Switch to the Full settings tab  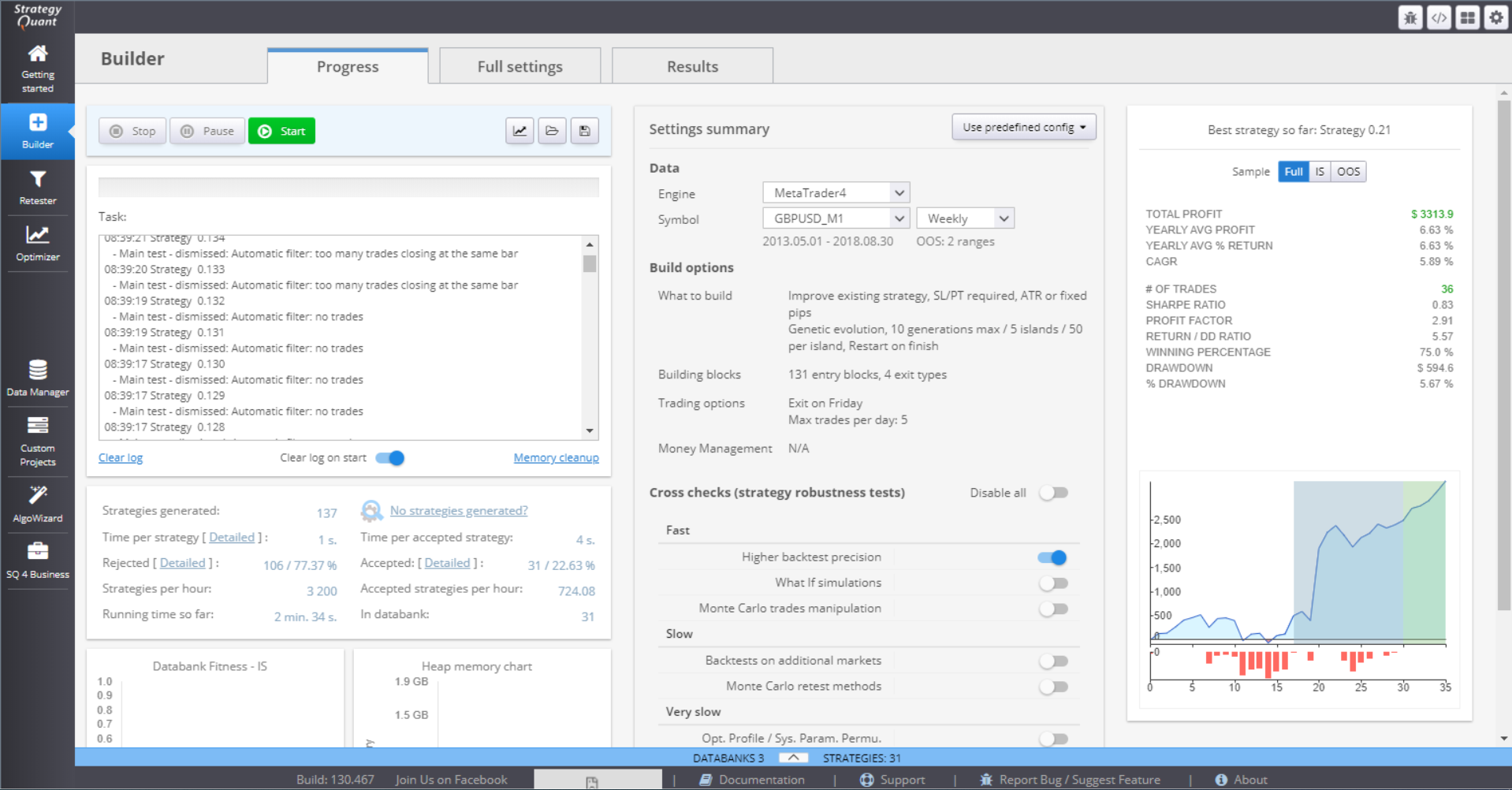(520, 66)
